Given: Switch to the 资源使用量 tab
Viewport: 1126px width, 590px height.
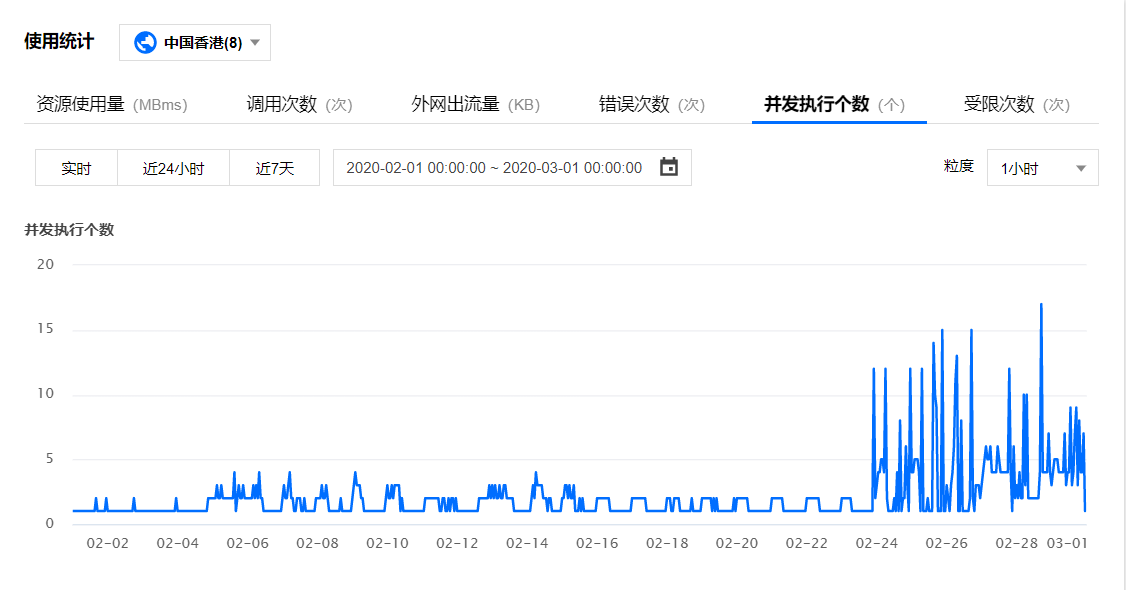Looking at the screenshot, I should [x=111, y=104].
